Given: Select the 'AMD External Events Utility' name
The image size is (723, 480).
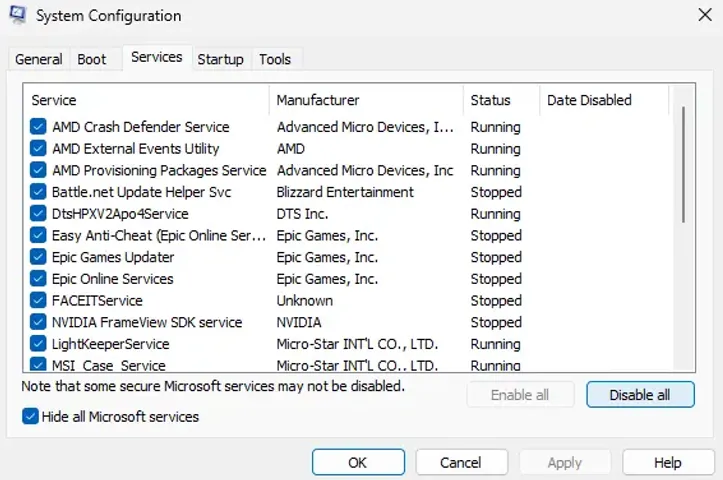Looking at the screenshot, I should [x=136, y=148].
